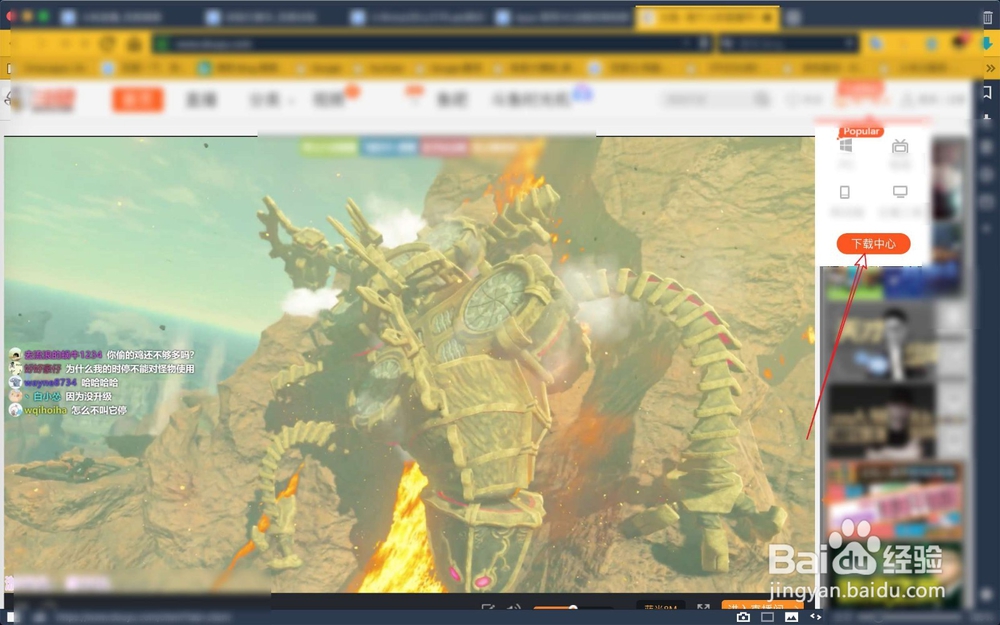Click the 下载中心 button
The image size is (1000, 625).
point(873,244)
